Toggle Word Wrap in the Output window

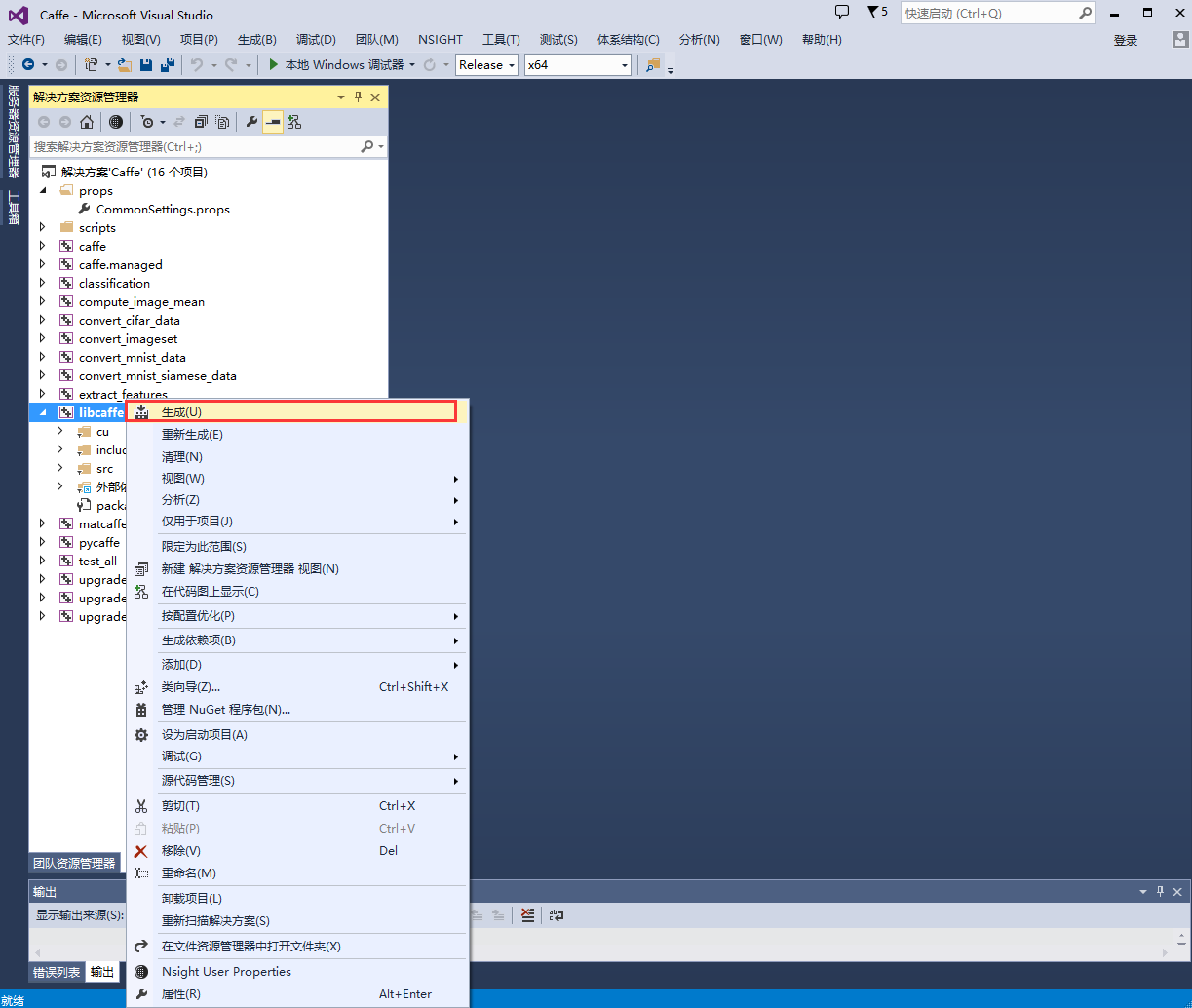556,915
